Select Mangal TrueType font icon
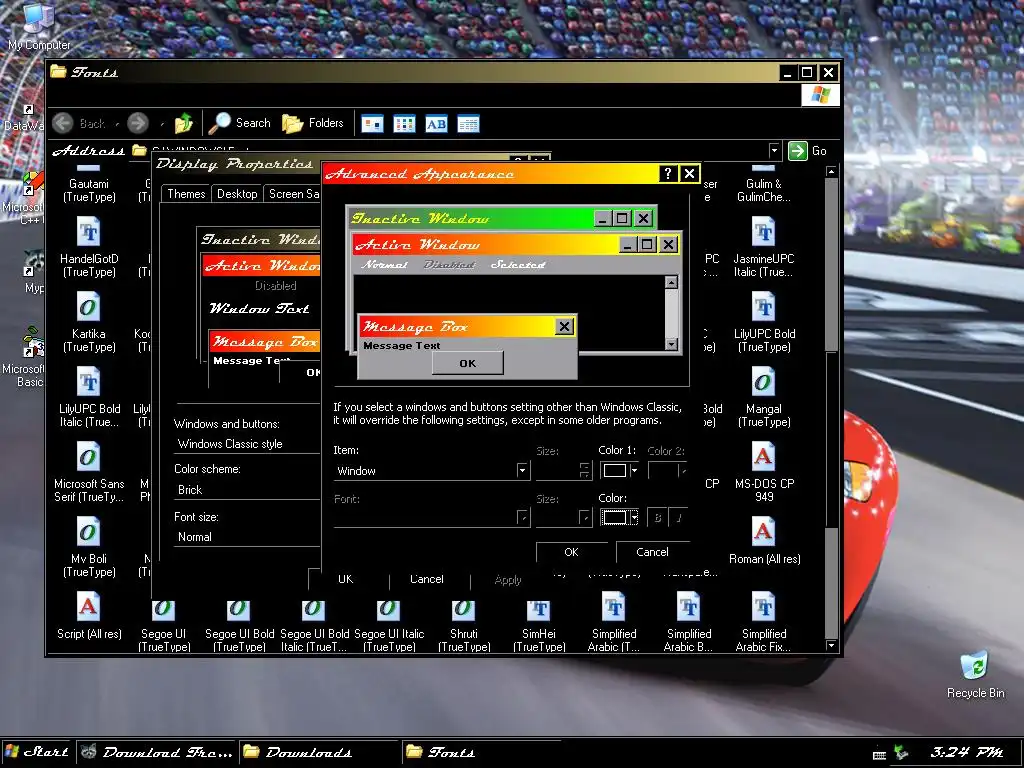 [763, 398]
